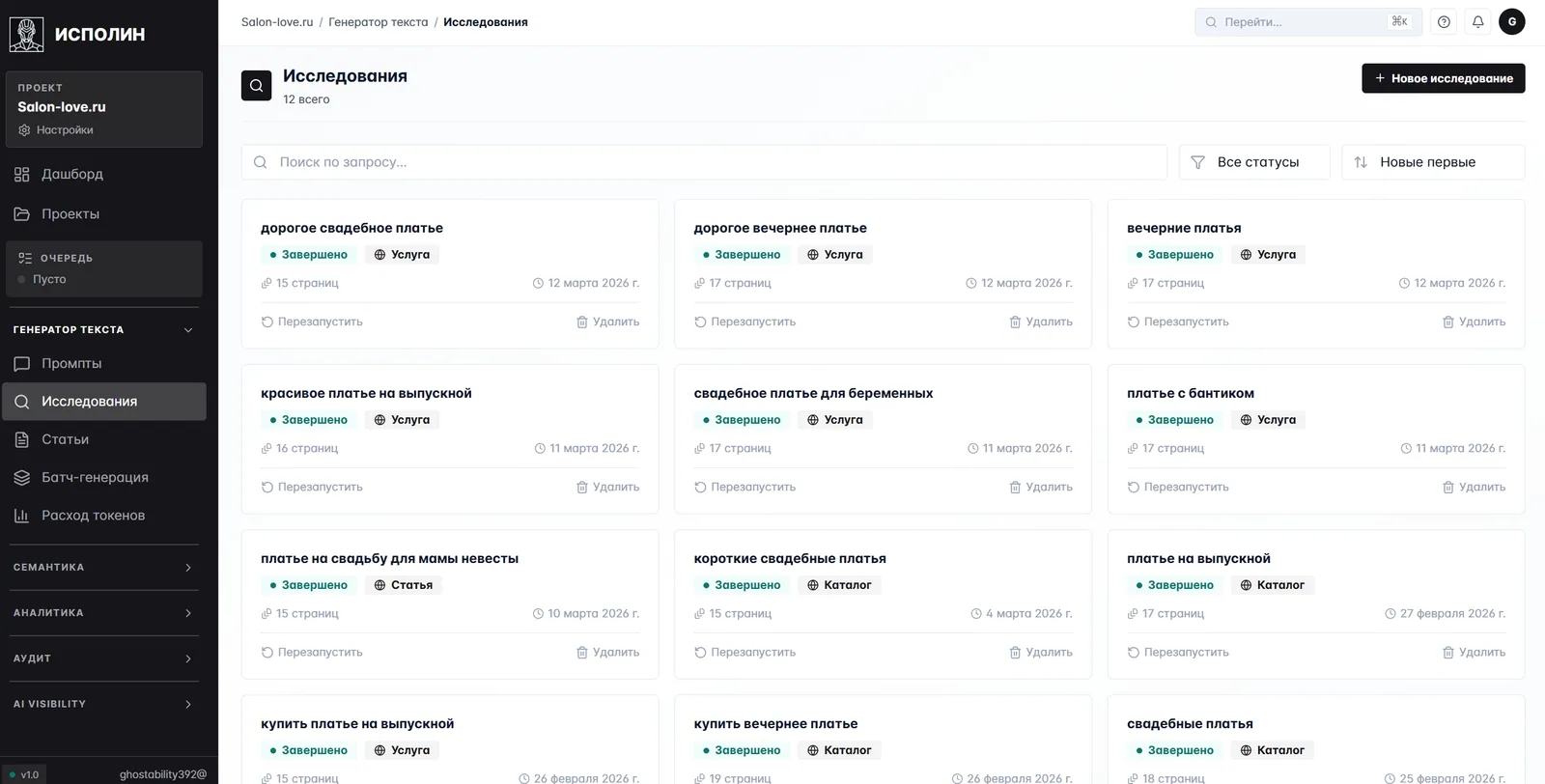The height and width of the screenshot is (784, 1545).
Task: Expand the СЕМАНТИКА section
Action: 103,568
